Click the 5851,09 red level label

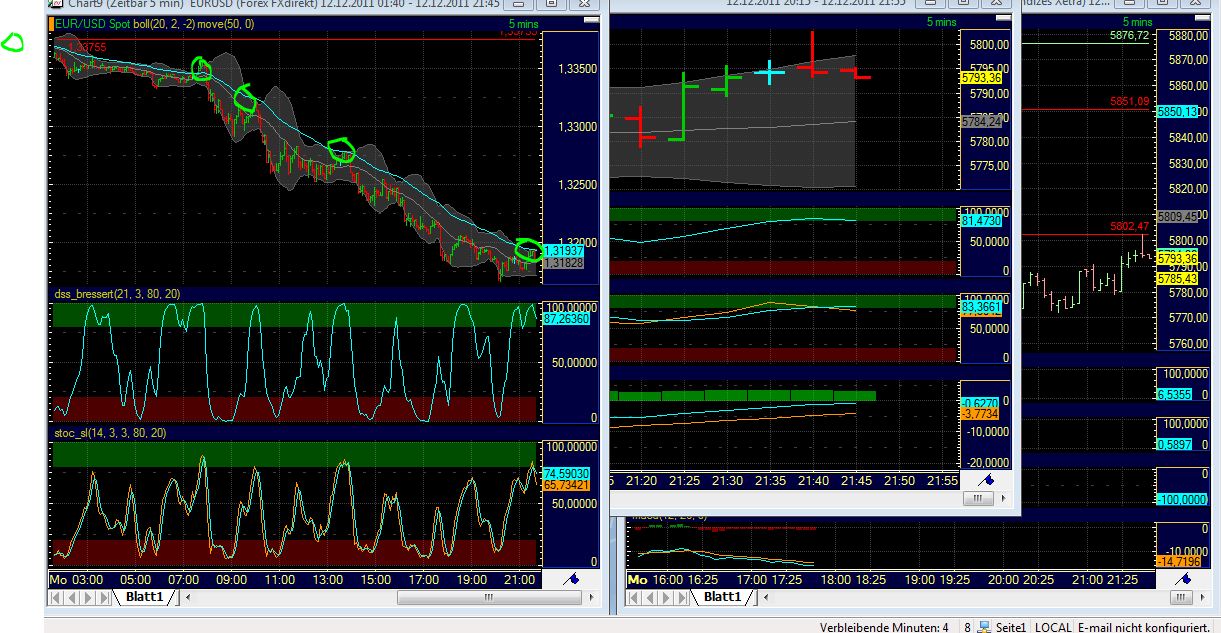[1129, 102]
